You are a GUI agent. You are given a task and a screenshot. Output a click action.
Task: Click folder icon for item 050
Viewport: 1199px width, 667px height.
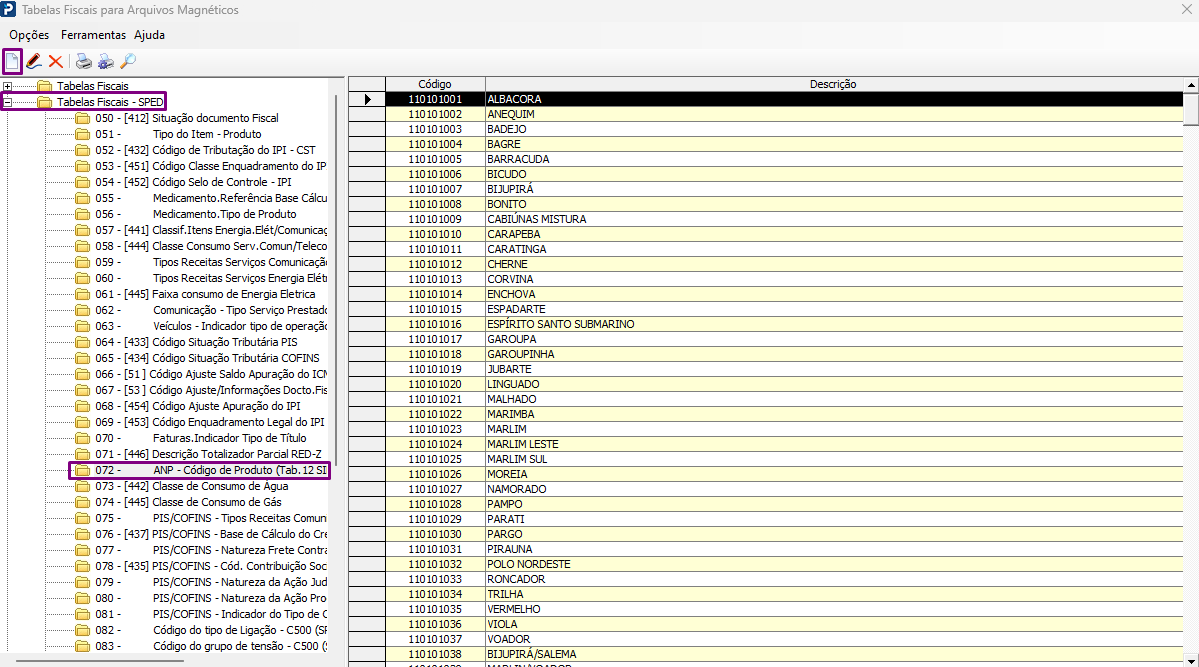83,118
